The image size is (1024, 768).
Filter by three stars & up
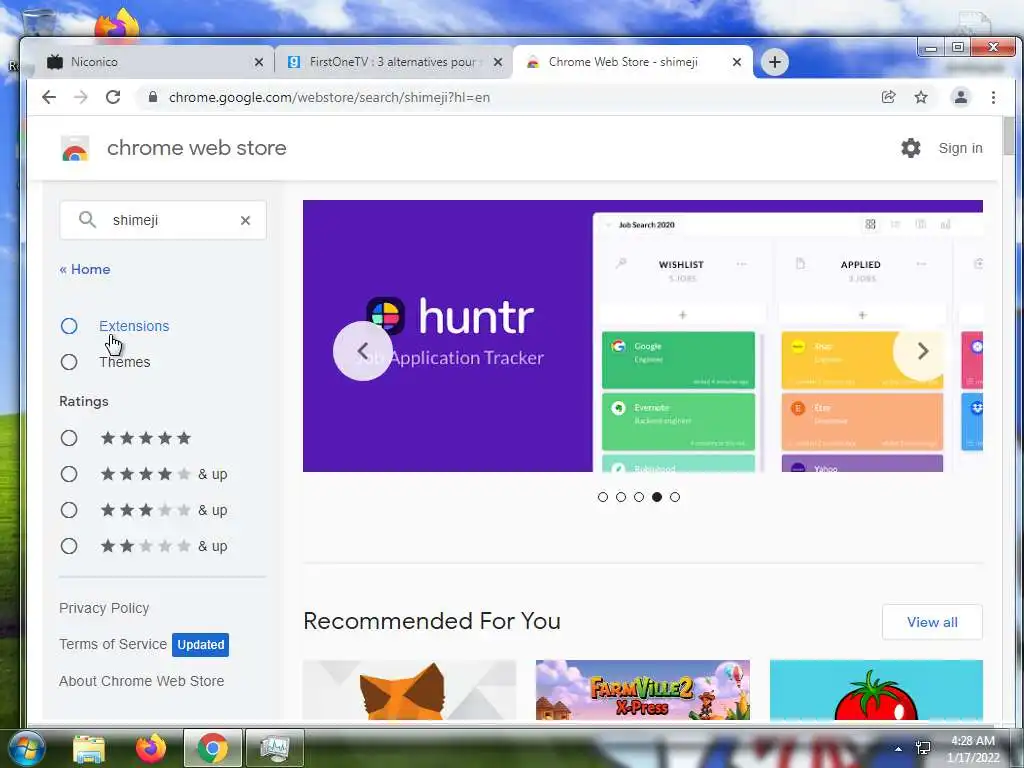(69, 510)
